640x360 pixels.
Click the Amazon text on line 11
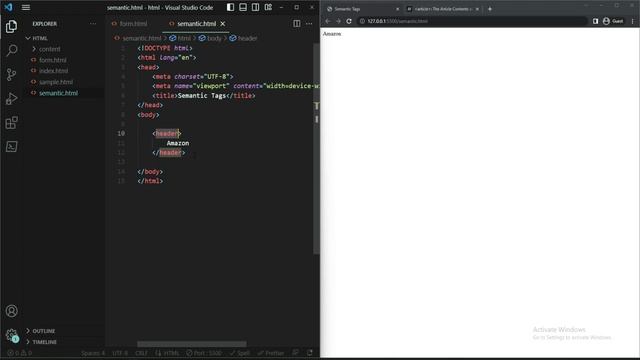tap(178, 143)
